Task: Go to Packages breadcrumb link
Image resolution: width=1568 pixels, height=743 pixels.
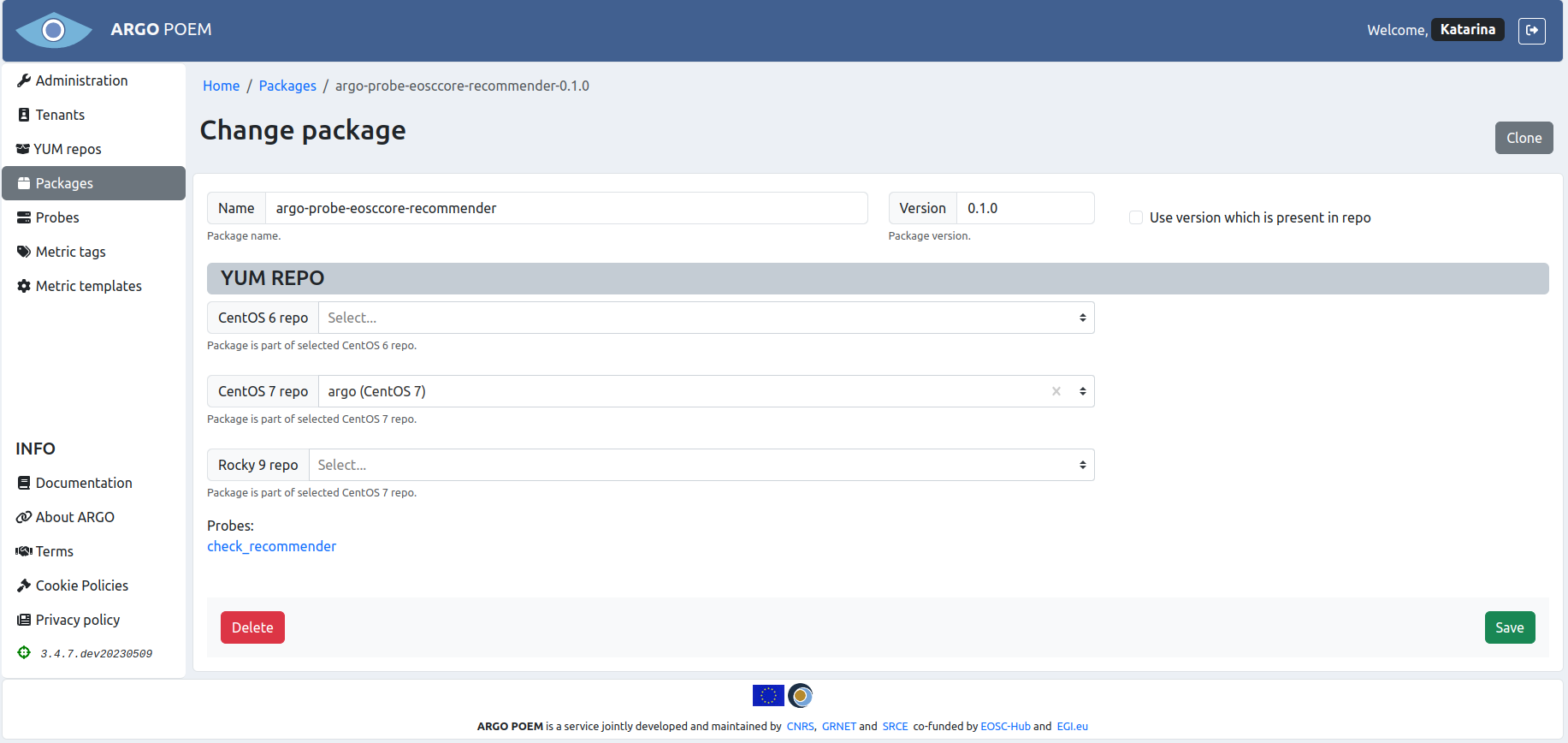Action: tap(287, 86)
